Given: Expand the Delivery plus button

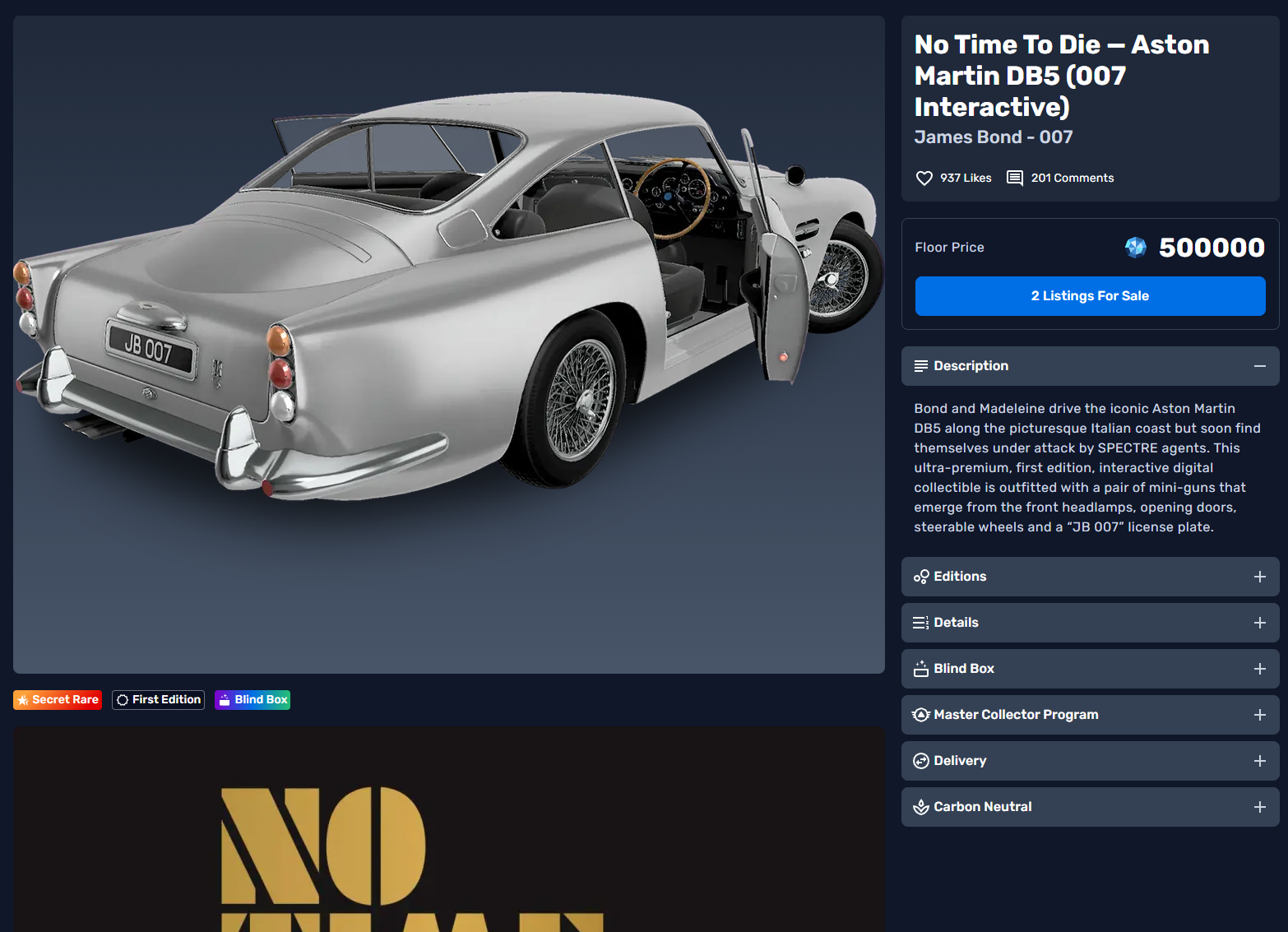Looking at the screenshot, I should (x=1259, y=761).
